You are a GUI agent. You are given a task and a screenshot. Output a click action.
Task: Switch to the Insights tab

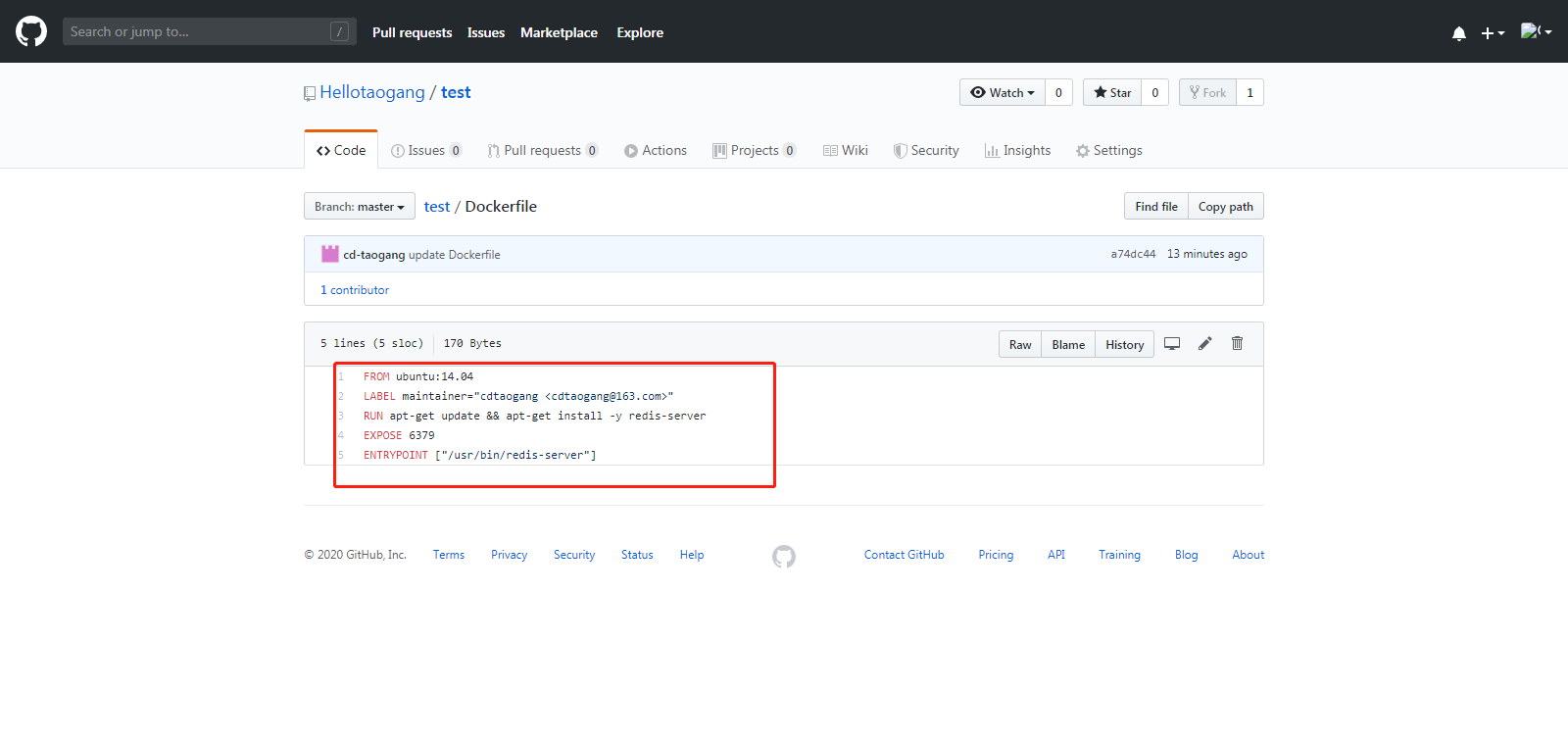click(1017, 150)
